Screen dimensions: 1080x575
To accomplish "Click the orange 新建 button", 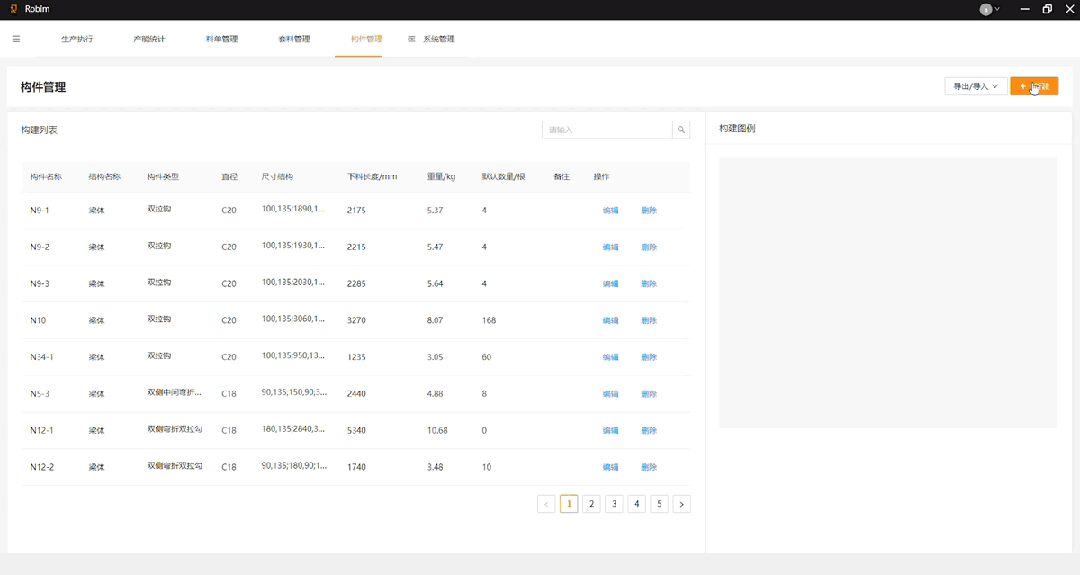I will click(x=1034, y=86).
